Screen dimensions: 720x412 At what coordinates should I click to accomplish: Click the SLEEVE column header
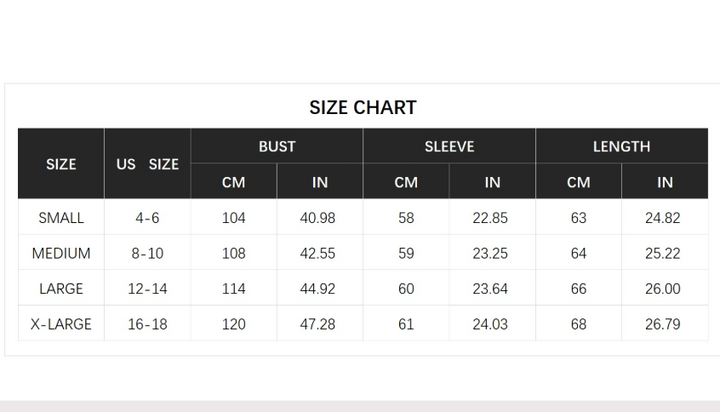click(x=449, y=147)
